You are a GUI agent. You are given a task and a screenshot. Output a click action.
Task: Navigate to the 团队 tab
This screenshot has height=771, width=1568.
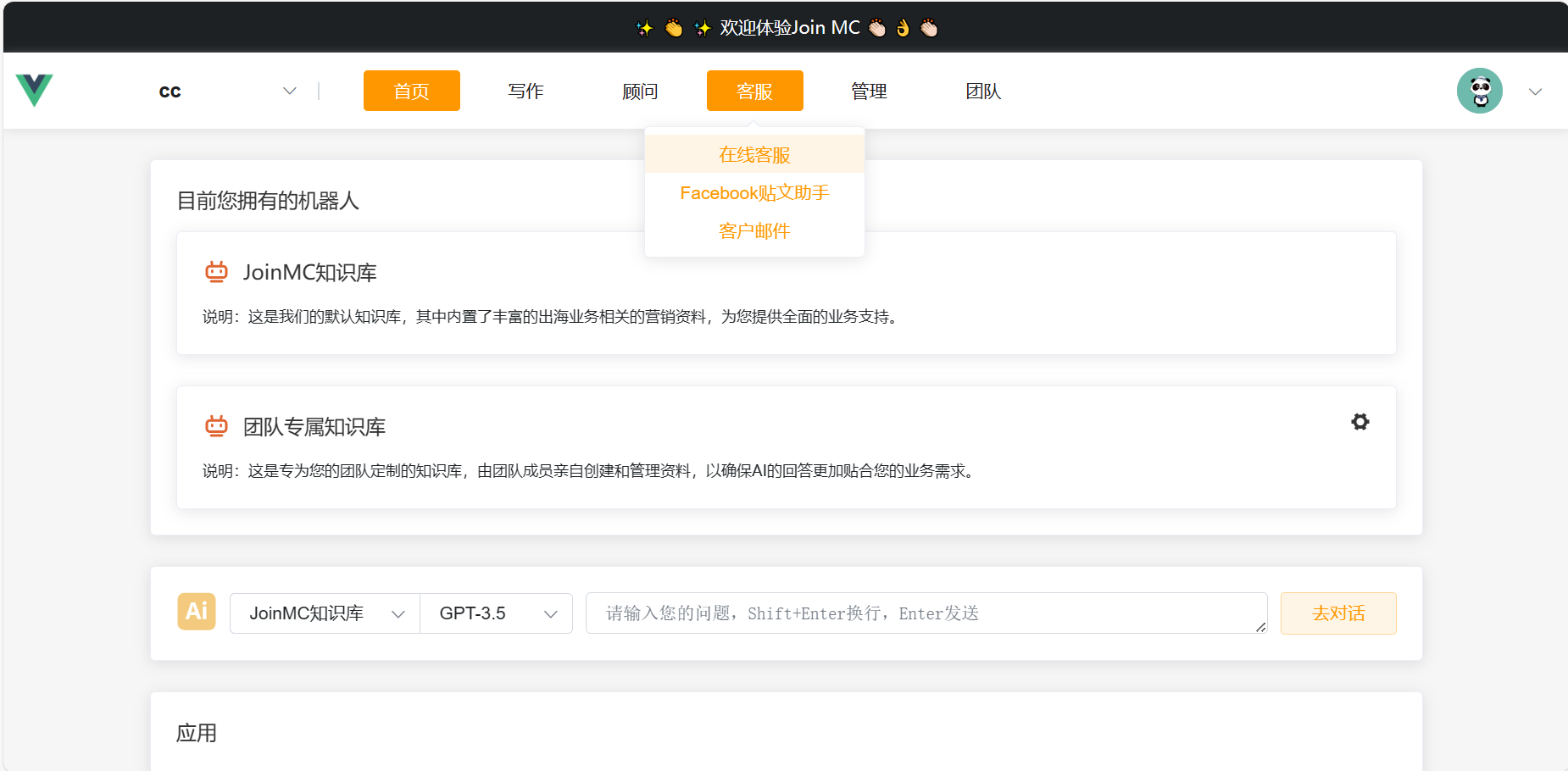[x=983, y=91]
